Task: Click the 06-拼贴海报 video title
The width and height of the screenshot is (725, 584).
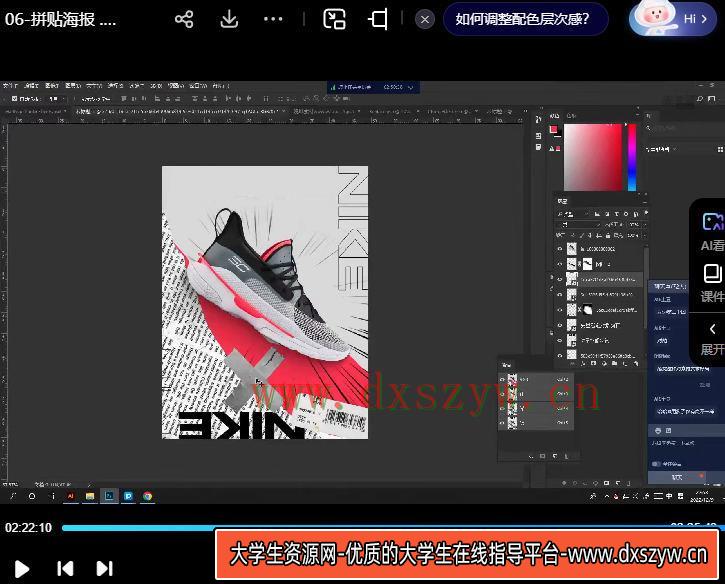Action: pyautogui.click(x=60, y=19)
